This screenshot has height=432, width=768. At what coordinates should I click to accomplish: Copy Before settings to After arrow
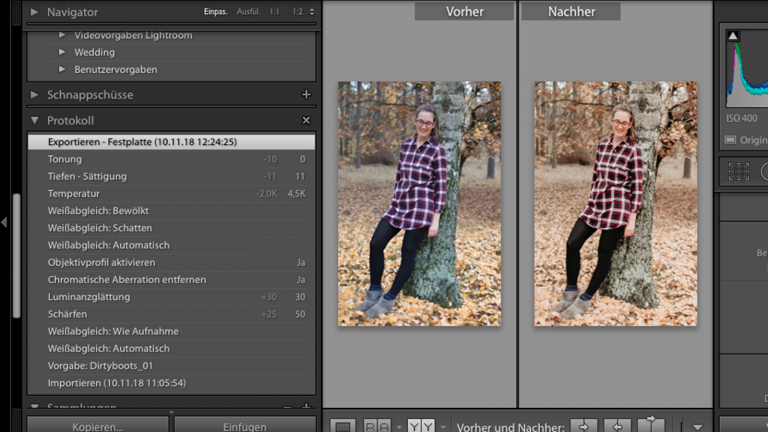tap(583, 426)
